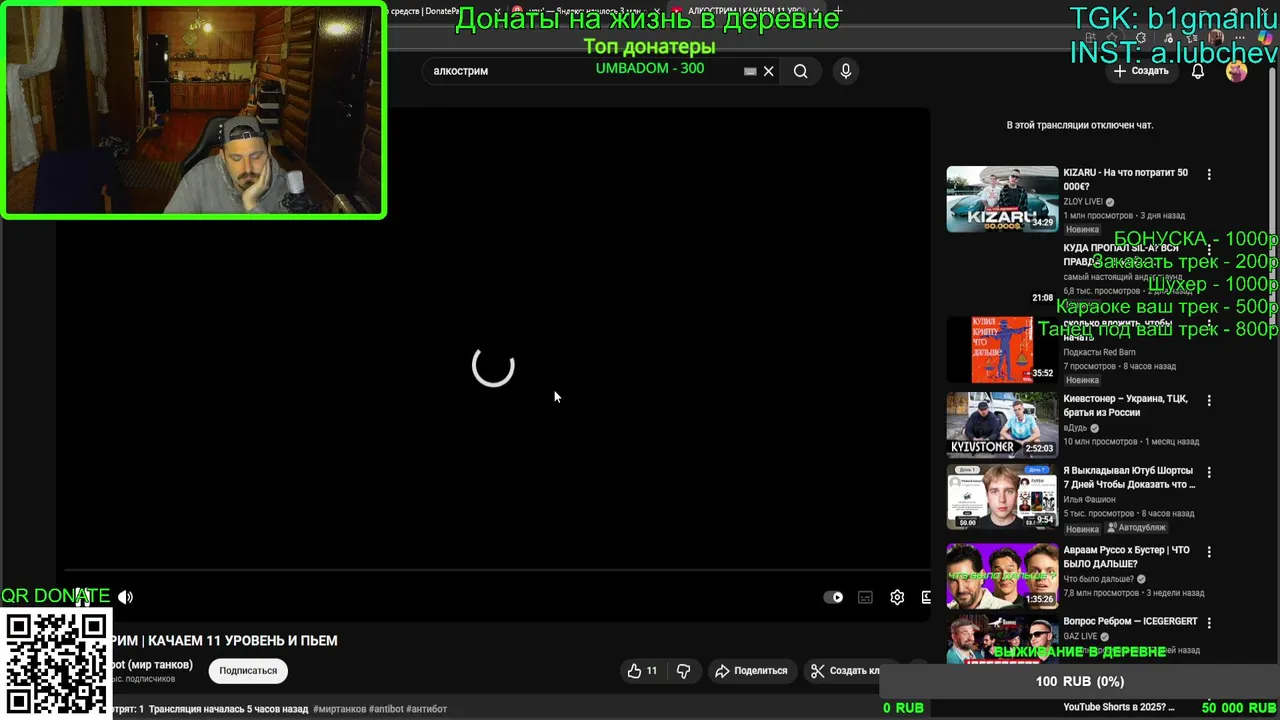Mute the video with the speaker icon
Viewport: 1280px width, 720px height.
pos(125,597)
